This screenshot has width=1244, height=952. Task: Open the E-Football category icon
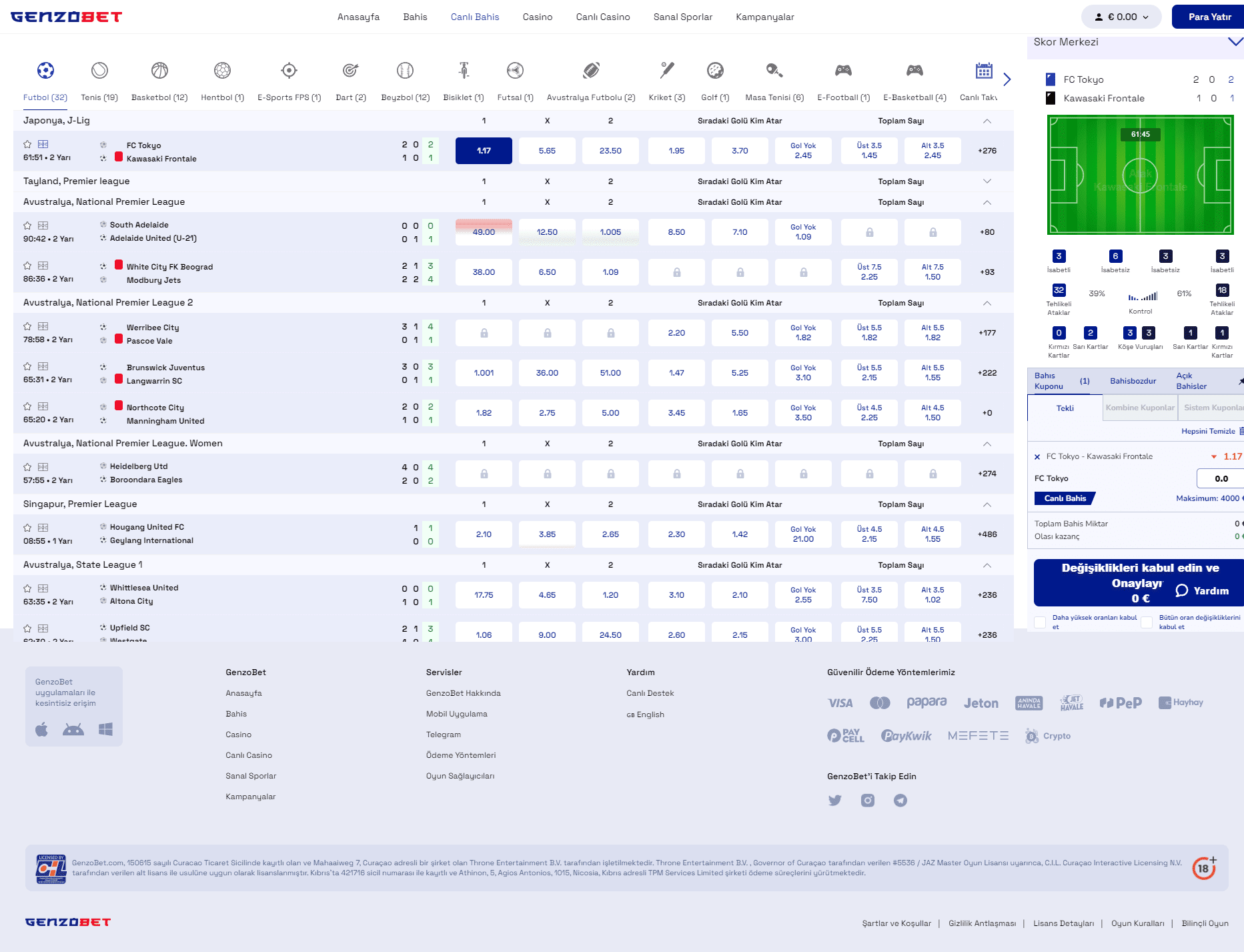[x=843, y=70]
